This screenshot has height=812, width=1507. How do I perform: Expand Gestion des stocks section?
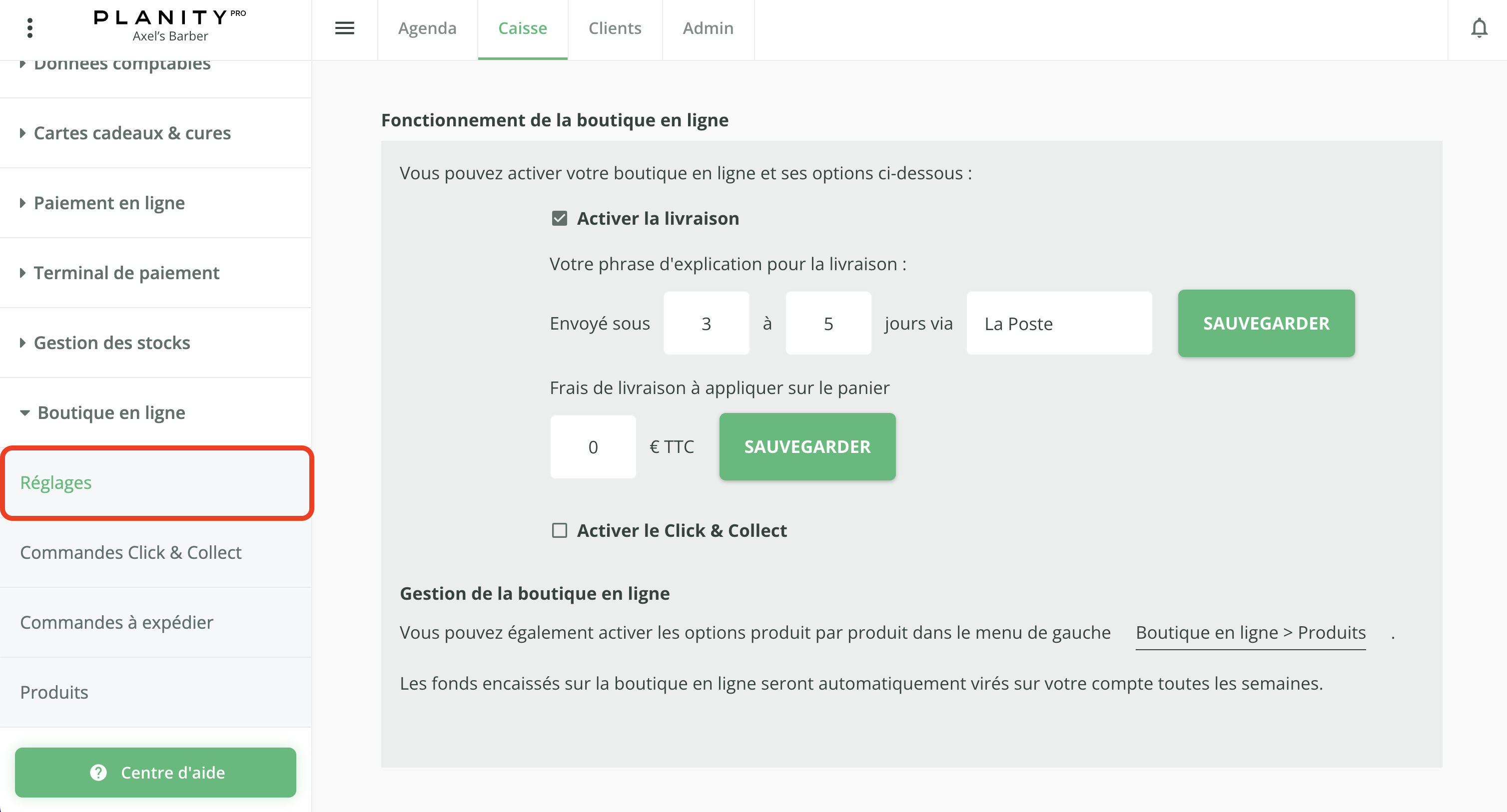[111, 343]
